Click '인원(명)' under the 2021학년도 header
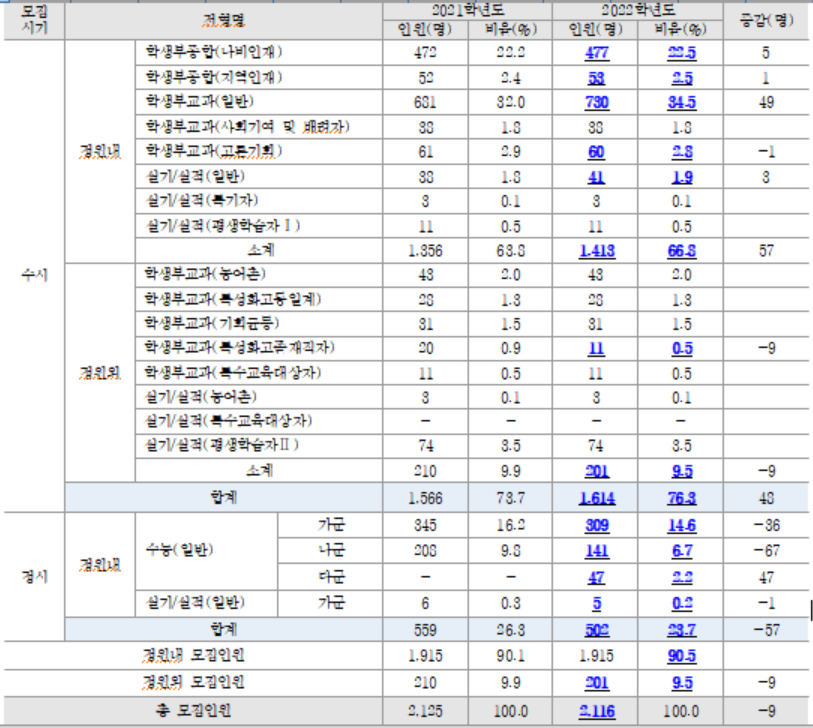 click(x=425, y=29)
